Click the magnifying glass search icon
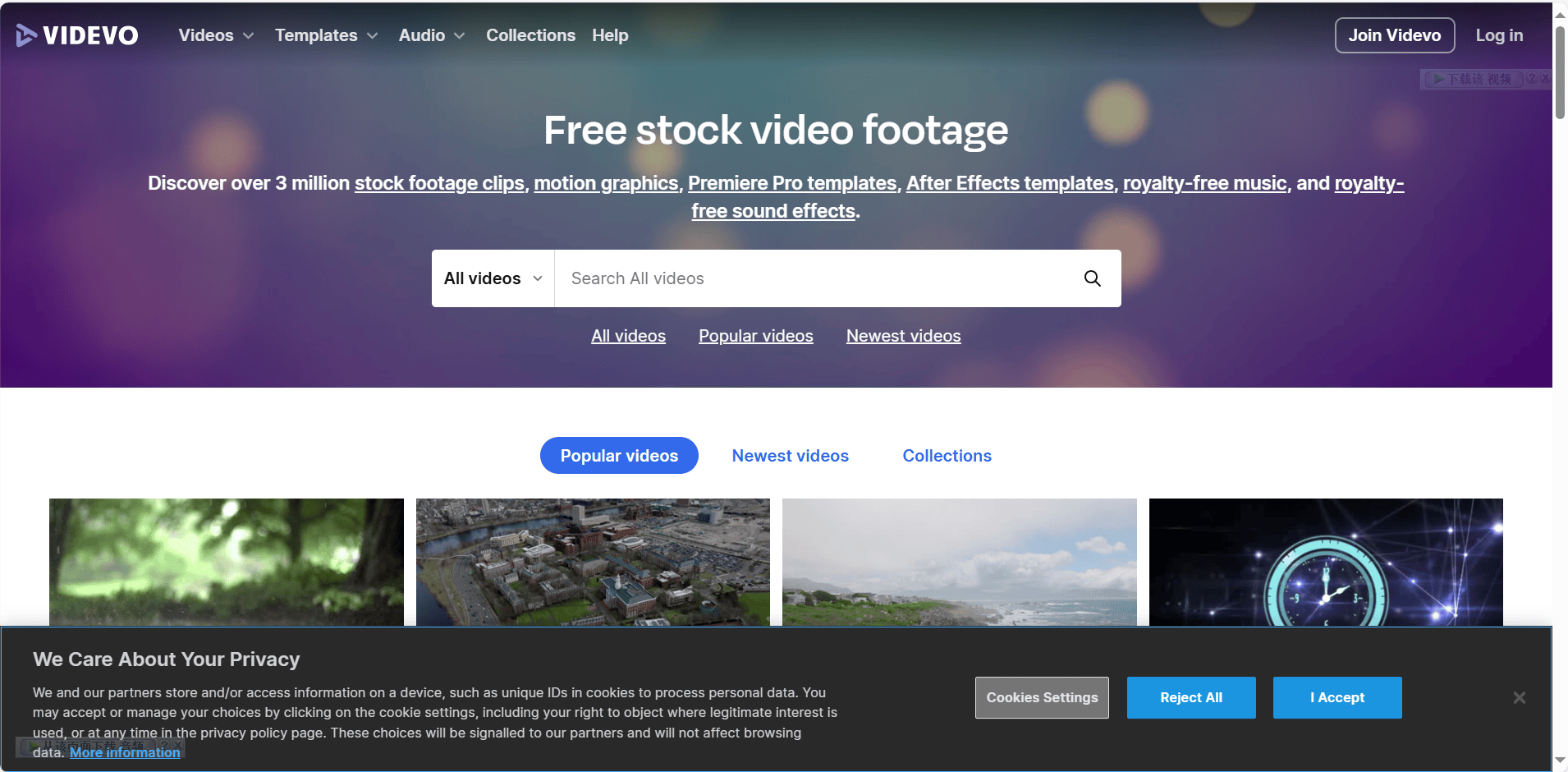The image size is (1568, 772). pyautogui.click(x=1092, y=278)
